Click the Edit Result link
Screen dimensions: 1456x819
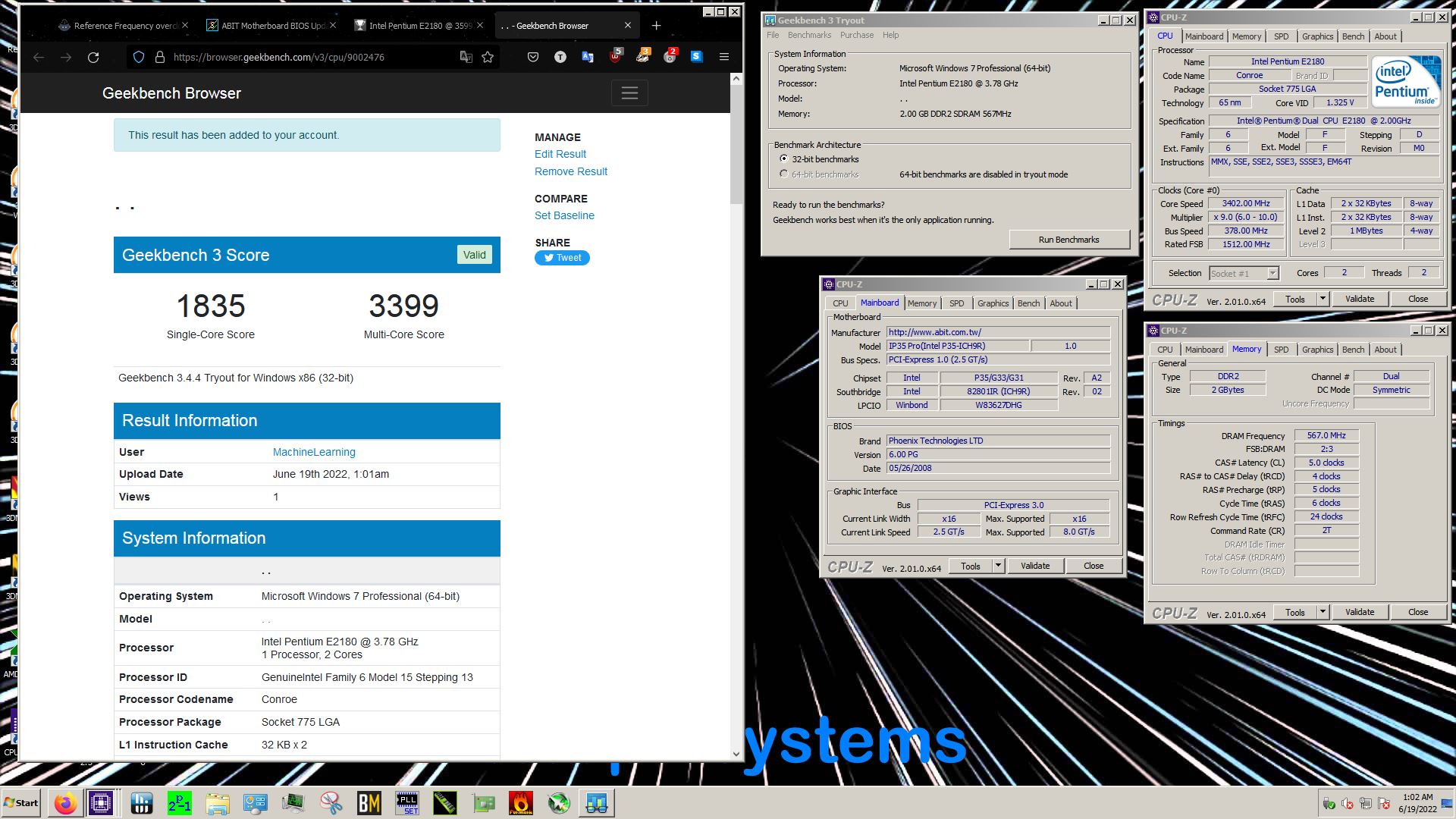(560, 154)
